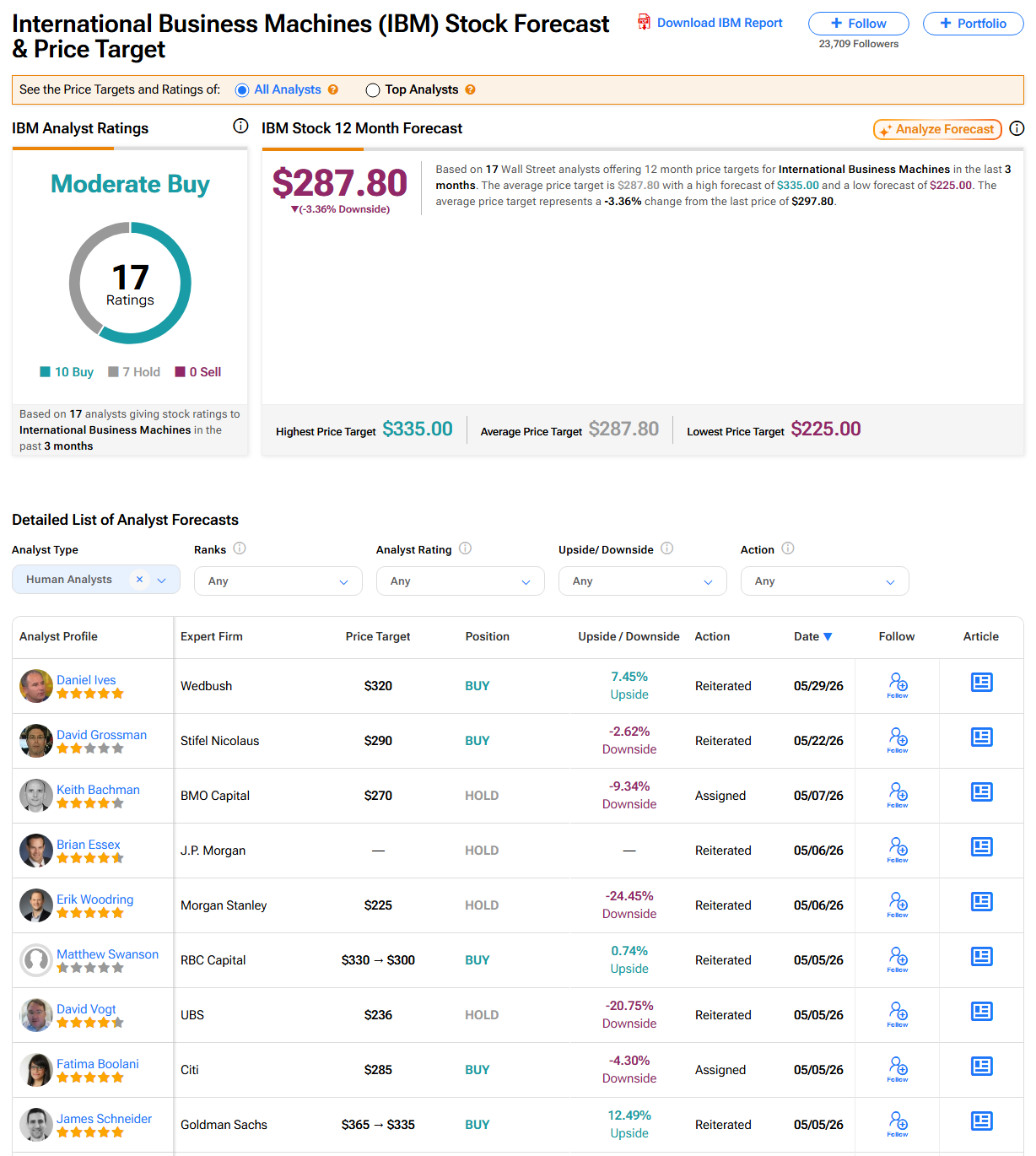Click the 10 Buy legend swatch
The image size is (1036, 1156).
(46, 372)
